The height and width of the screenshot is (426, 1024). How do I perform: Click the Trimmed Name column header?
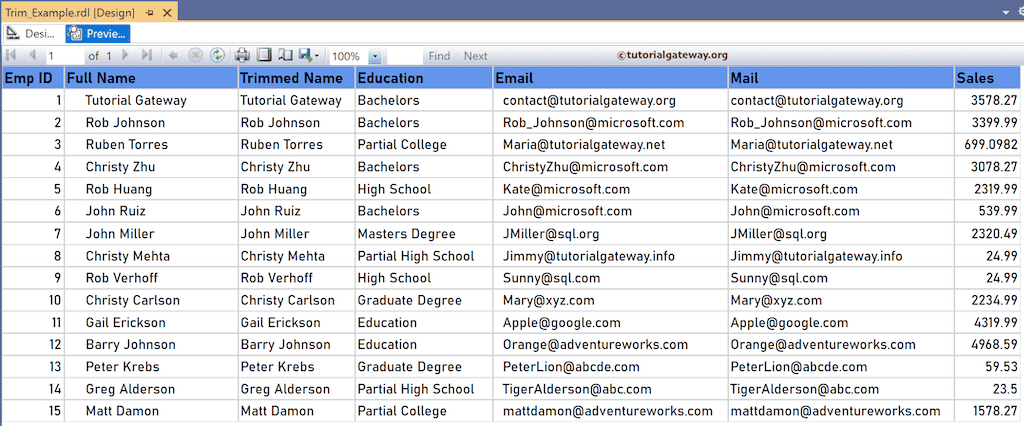click(x=296, y=78)
